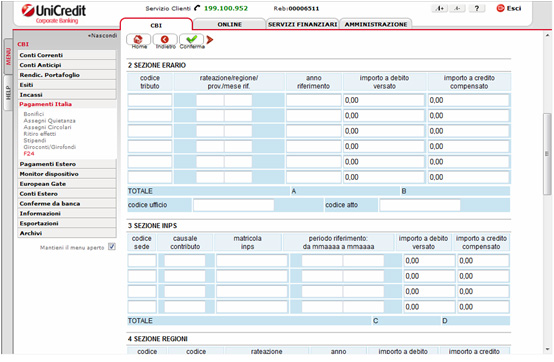Confirm with the green Conferma checkmark
The height and width of the screenshot is (362, 554).
click(x=191, y=41)
